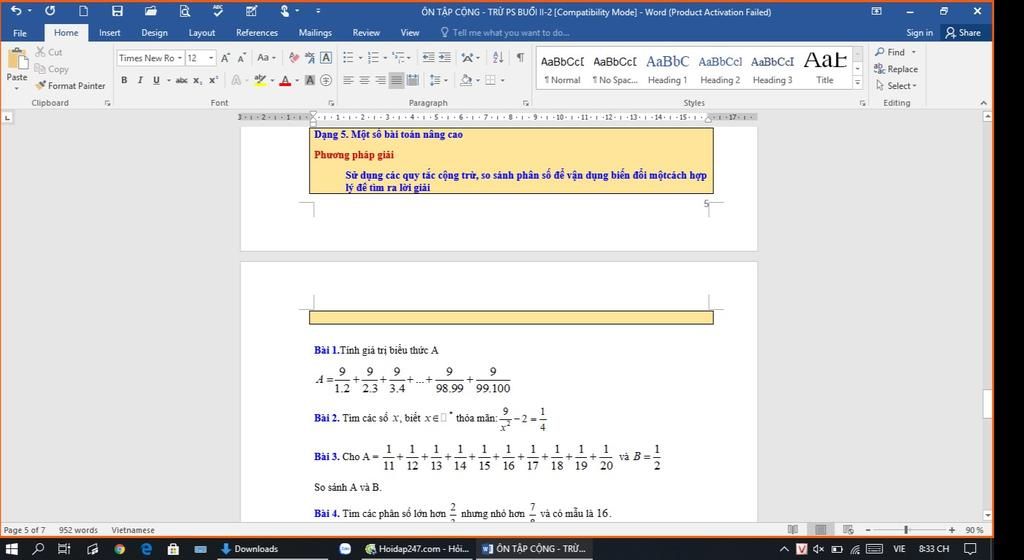Switch to the Review tab
This screenshot has width=1024, height=560.
tap(366, 33)
